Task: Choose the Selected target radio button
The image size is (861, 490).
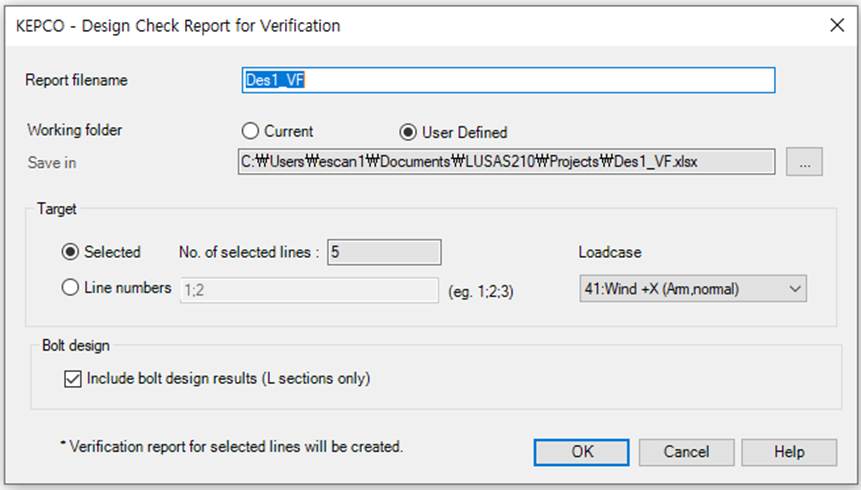Action: (70, 252)
